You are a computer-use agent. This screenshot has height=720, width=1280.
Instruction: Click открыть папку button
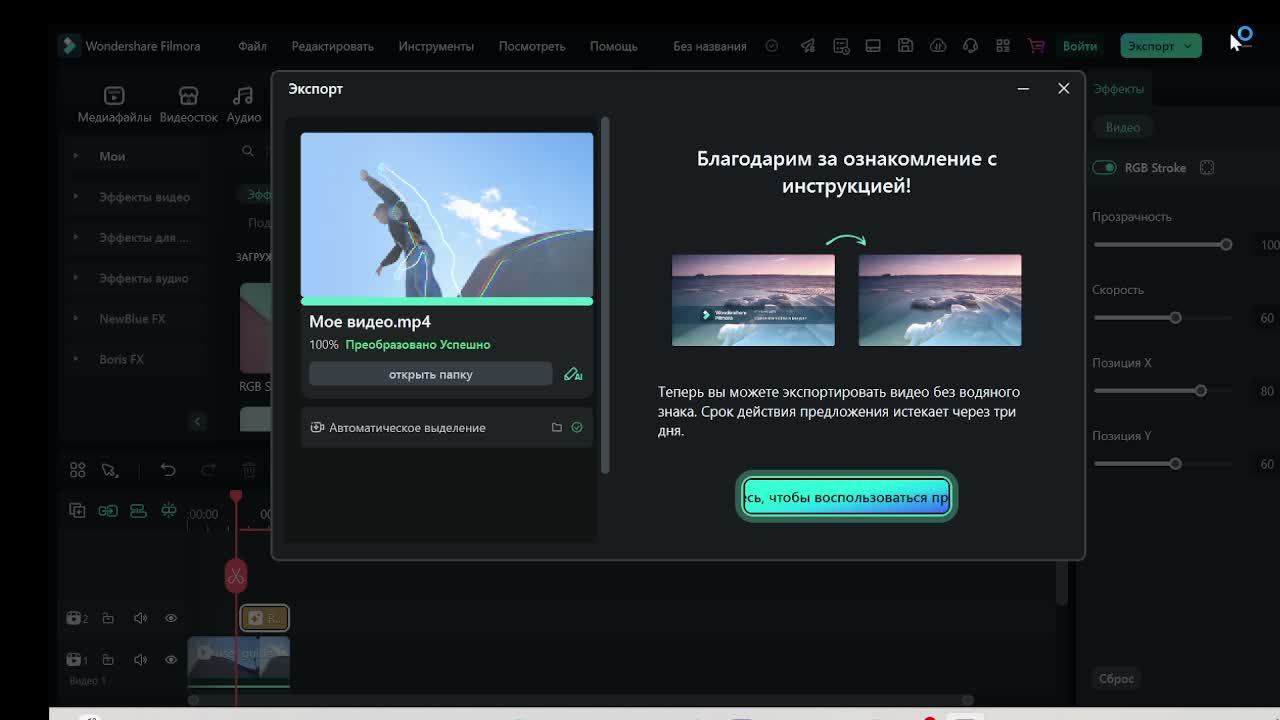[430, 374]
